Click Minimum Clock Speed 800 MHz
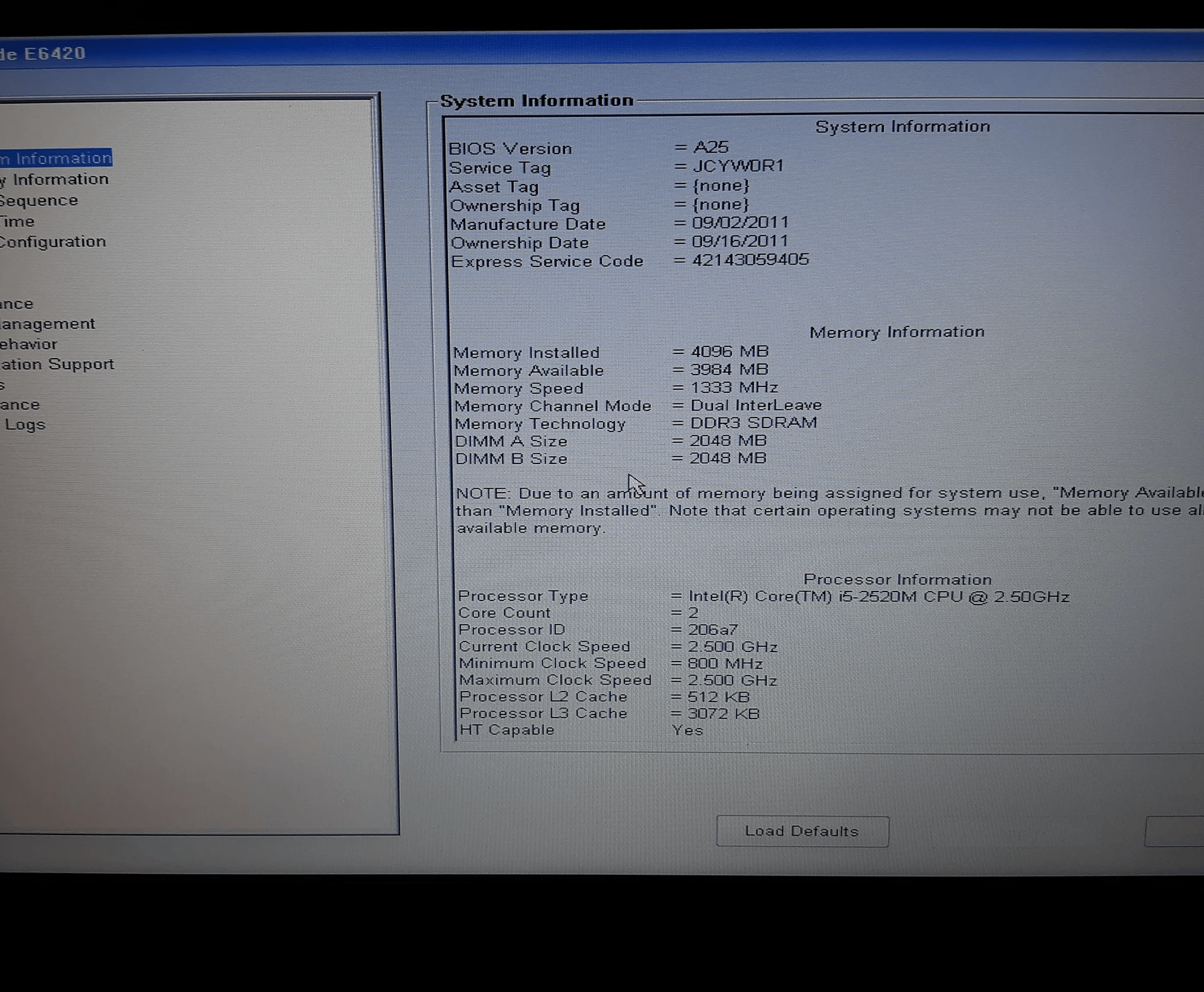This screenshot has width=1204, height=992. coord(725,664)
